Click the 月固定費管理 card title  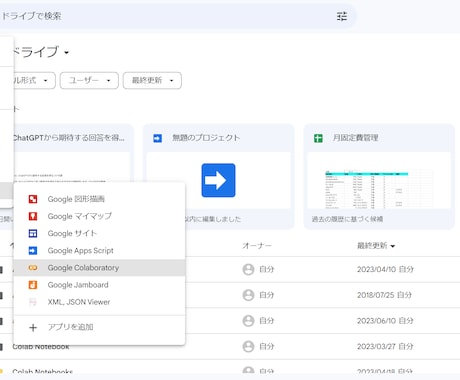coord(355,138)
